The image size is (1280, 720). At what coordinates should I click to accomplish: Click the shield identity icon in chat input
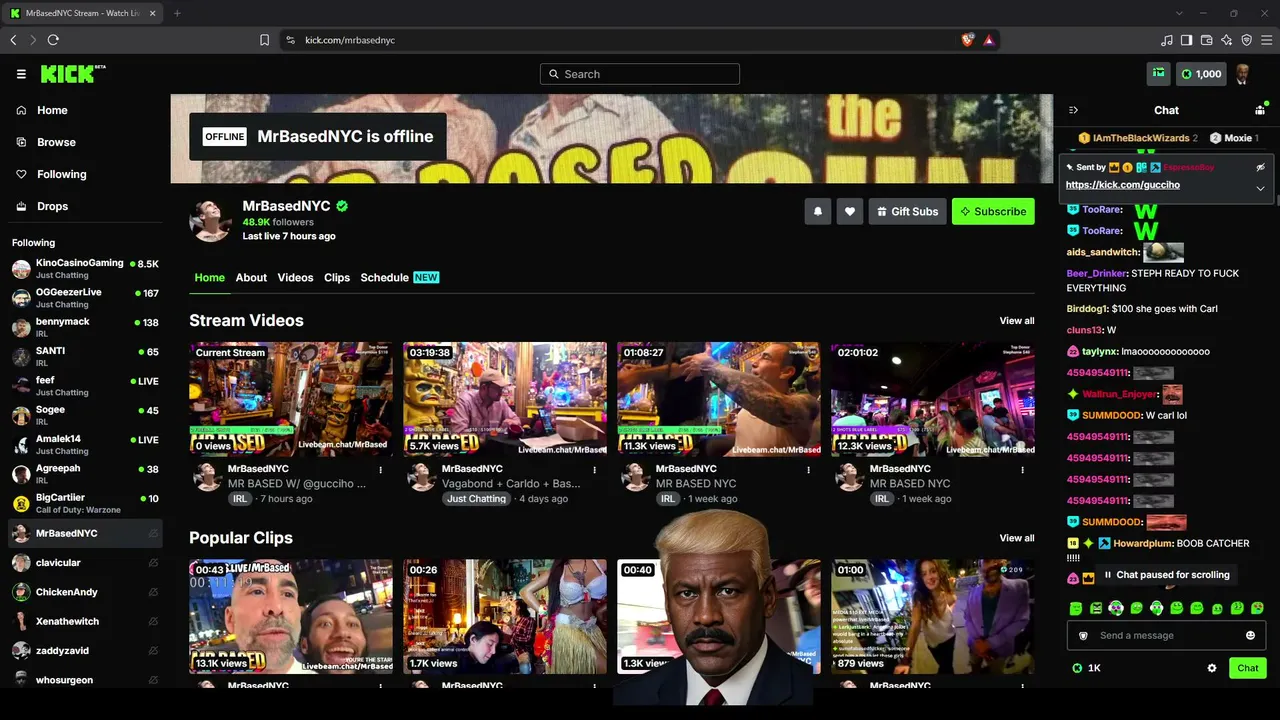1083,636
